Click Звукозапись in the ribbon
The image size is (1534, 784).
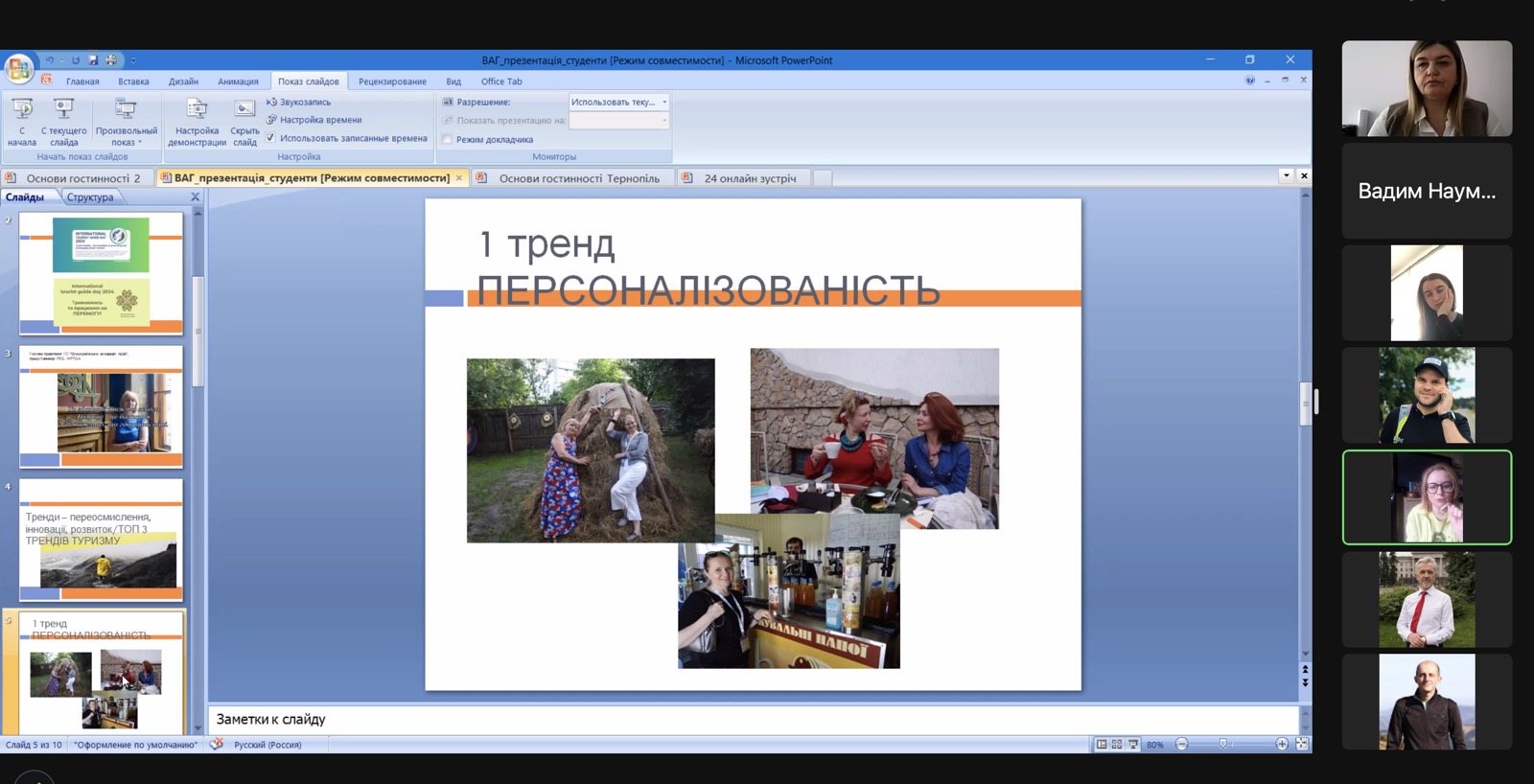tap(298, 102)
